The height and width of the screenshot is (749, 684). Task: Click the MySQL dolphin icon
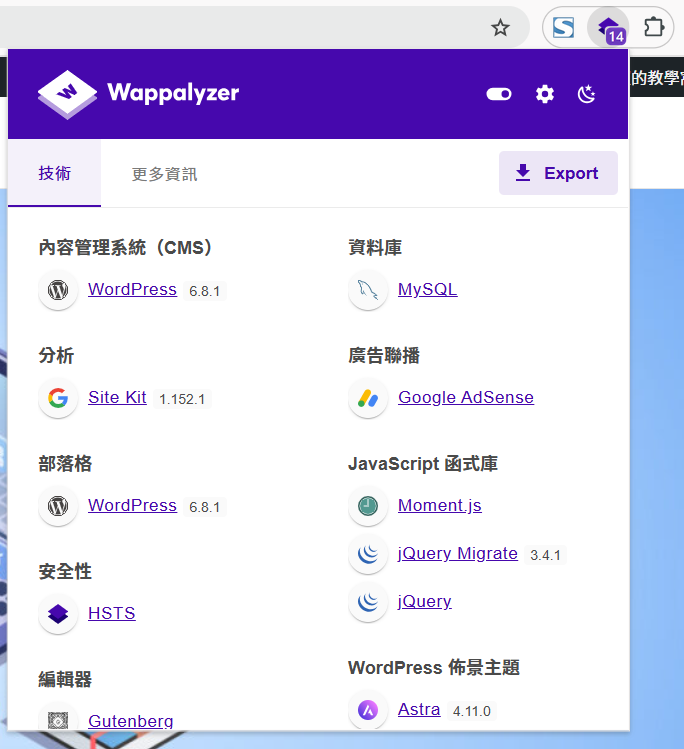pyautogui.click(x=368, y=290)
